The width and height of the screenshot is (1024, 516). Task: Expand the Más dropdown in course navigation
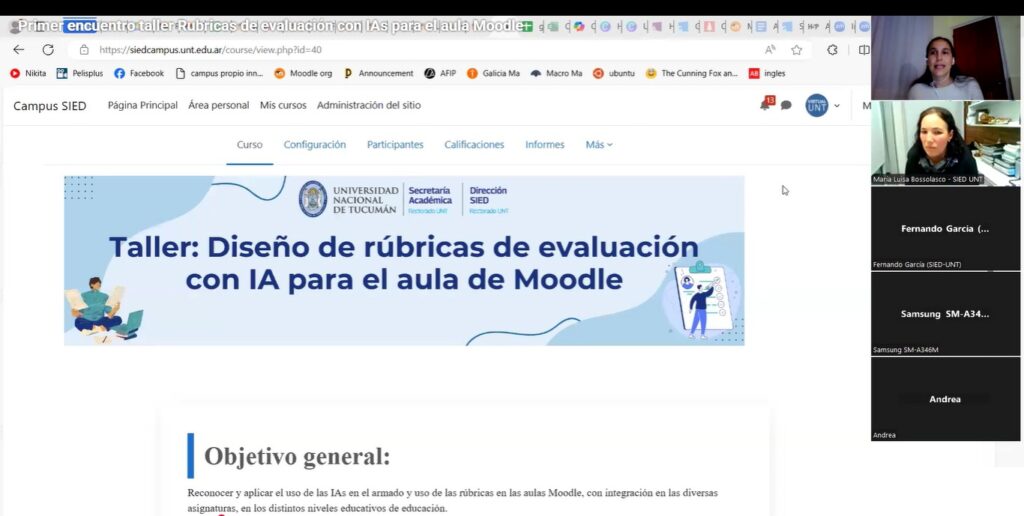pyautogui.click(x=599, y=145)
